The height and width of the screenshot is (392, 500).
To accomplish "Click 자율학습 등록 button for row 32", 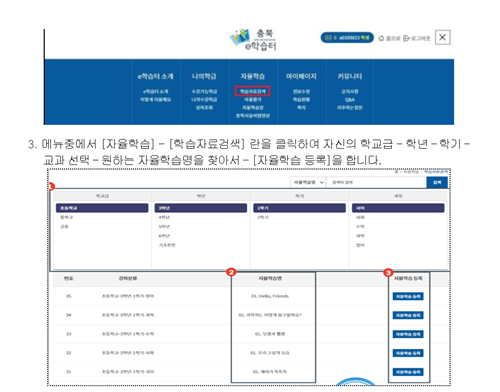I will click(408, 353).
